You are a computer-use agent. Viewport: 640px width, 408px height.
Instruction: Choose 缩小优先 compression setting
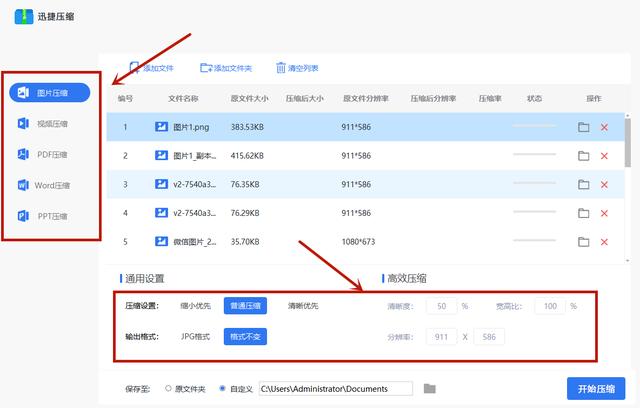[x=196, y=306]
